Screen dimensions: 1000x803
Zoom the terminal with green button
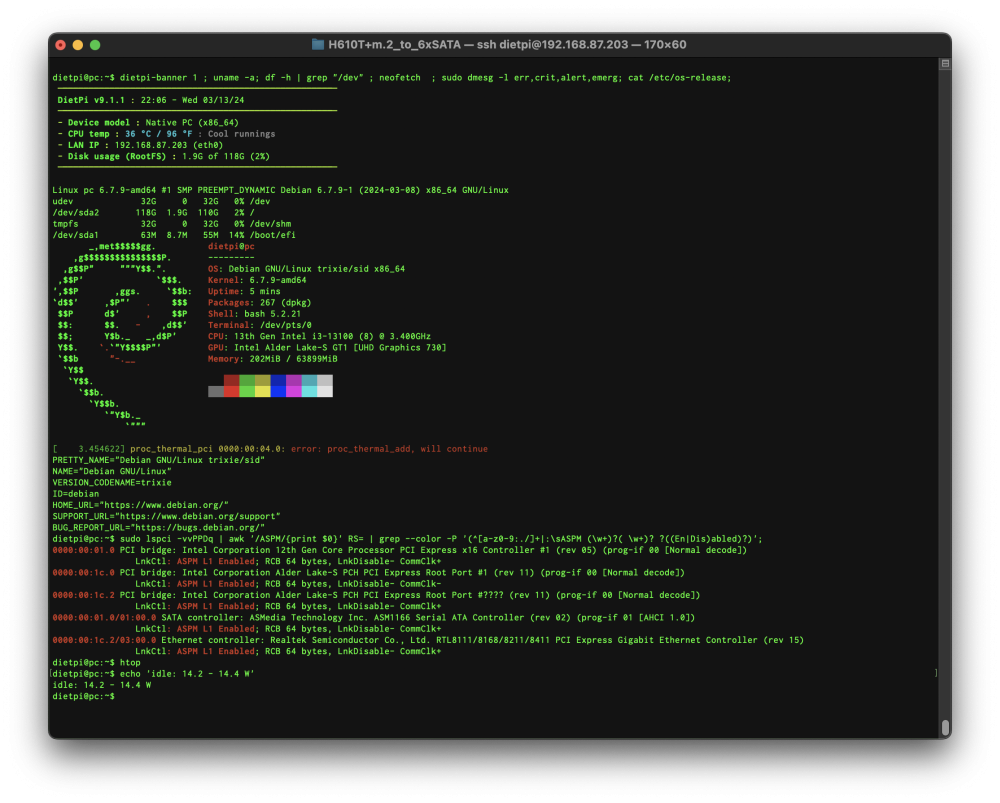[95, 45]
